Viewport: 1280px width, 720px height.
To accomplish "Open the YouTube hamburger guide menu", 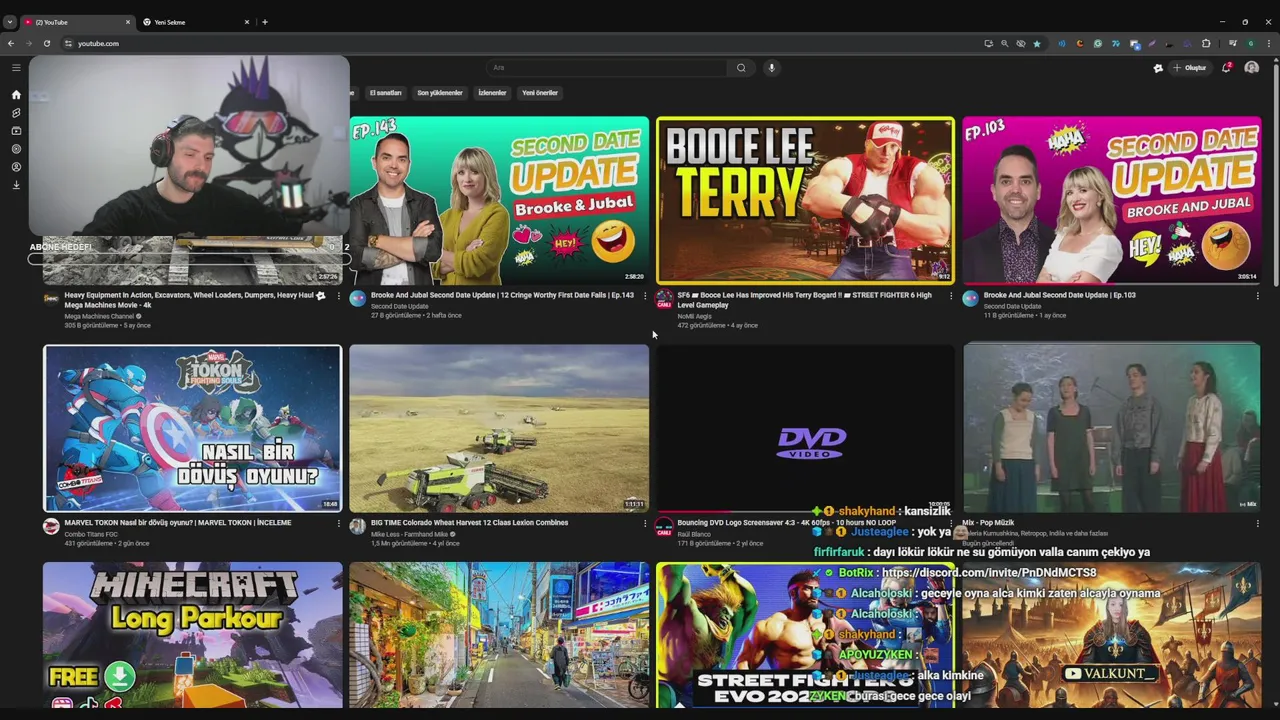I will (x=16, y=68).
